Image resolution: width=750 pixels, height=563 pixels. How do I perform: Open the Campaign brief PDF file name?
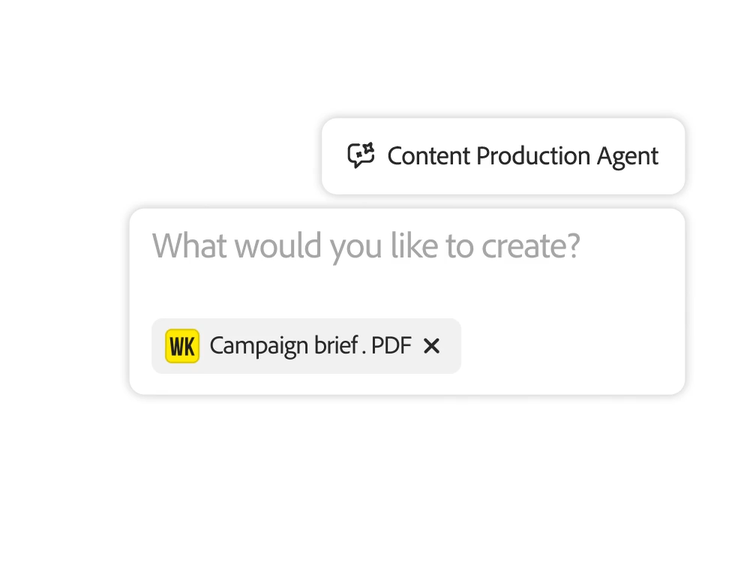click(310, 346)
